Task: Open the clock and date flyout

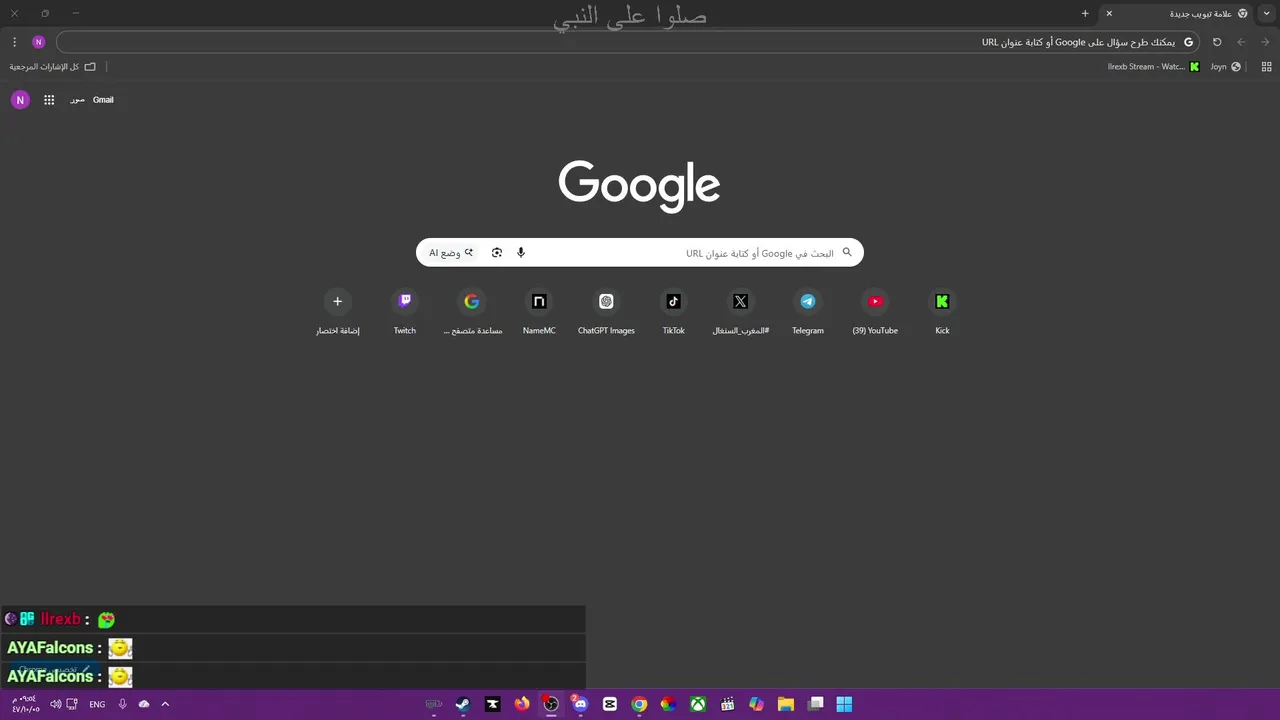Action: click(x=26, y=704)
